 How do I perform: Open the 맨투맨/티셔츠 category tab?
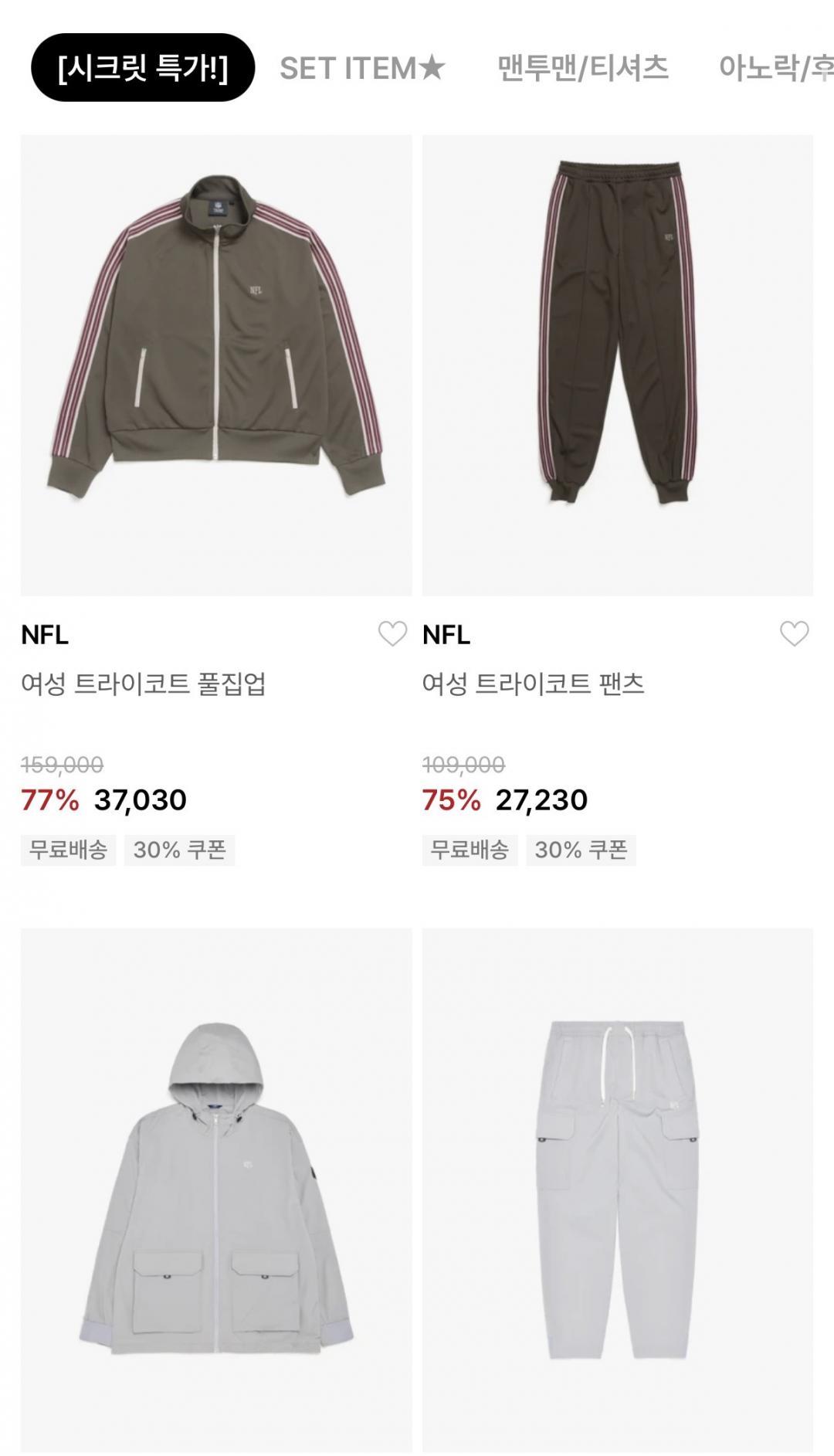pyautogui.click(x=582, y=68)
